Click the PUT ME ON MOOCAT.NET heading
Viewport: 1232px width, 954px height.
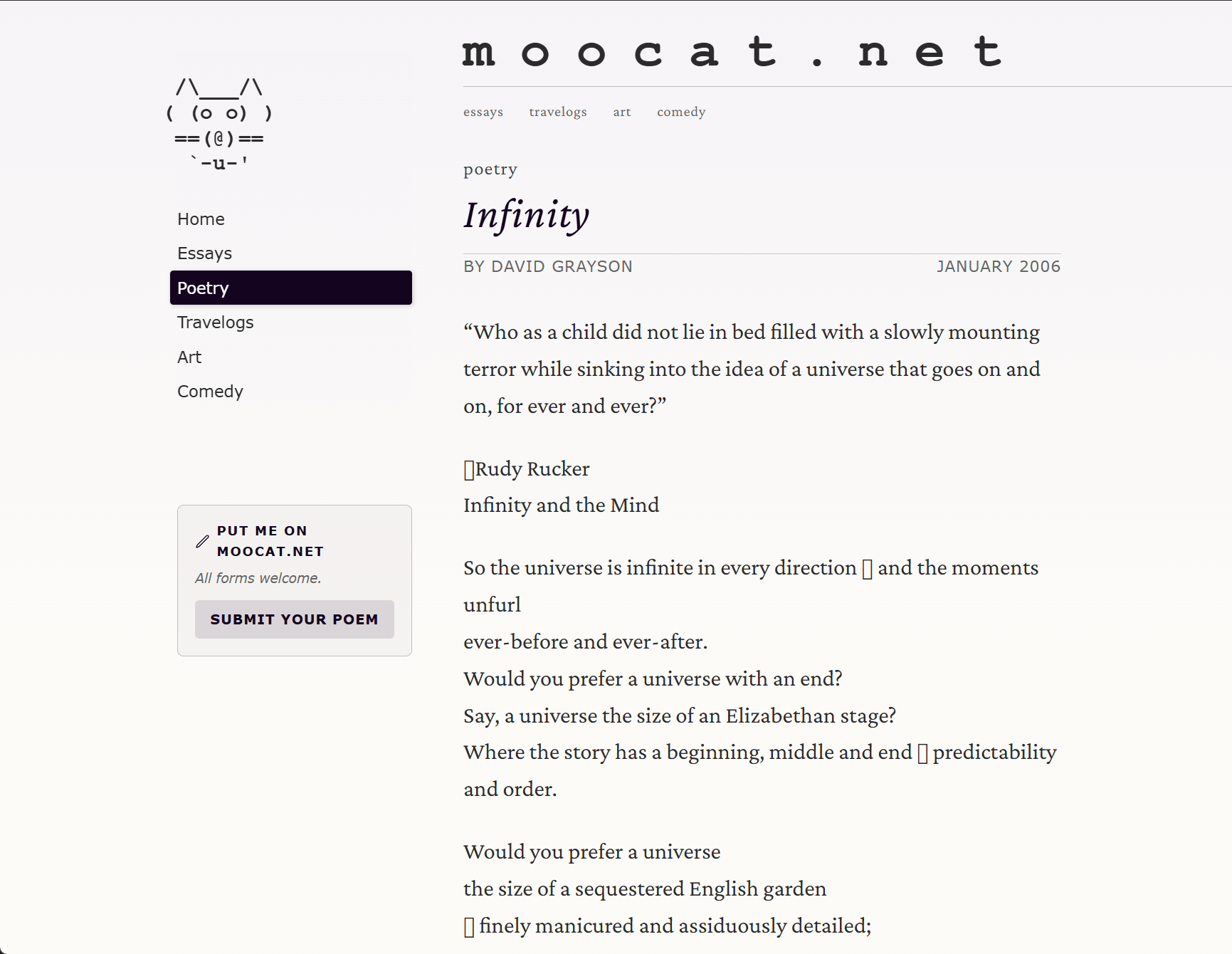click(270, 540)
